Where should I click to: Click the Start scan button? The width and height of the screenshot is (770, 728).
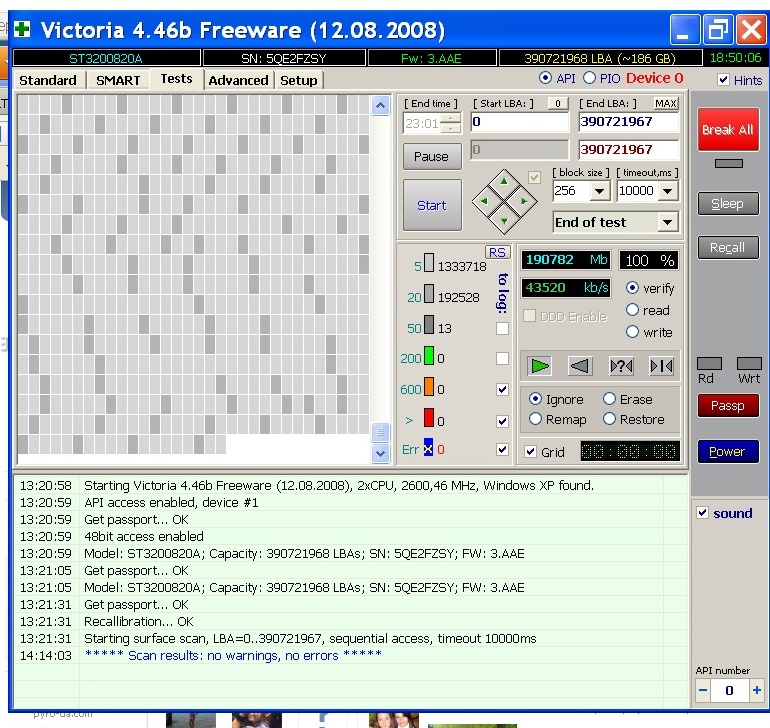pos(432,205)
